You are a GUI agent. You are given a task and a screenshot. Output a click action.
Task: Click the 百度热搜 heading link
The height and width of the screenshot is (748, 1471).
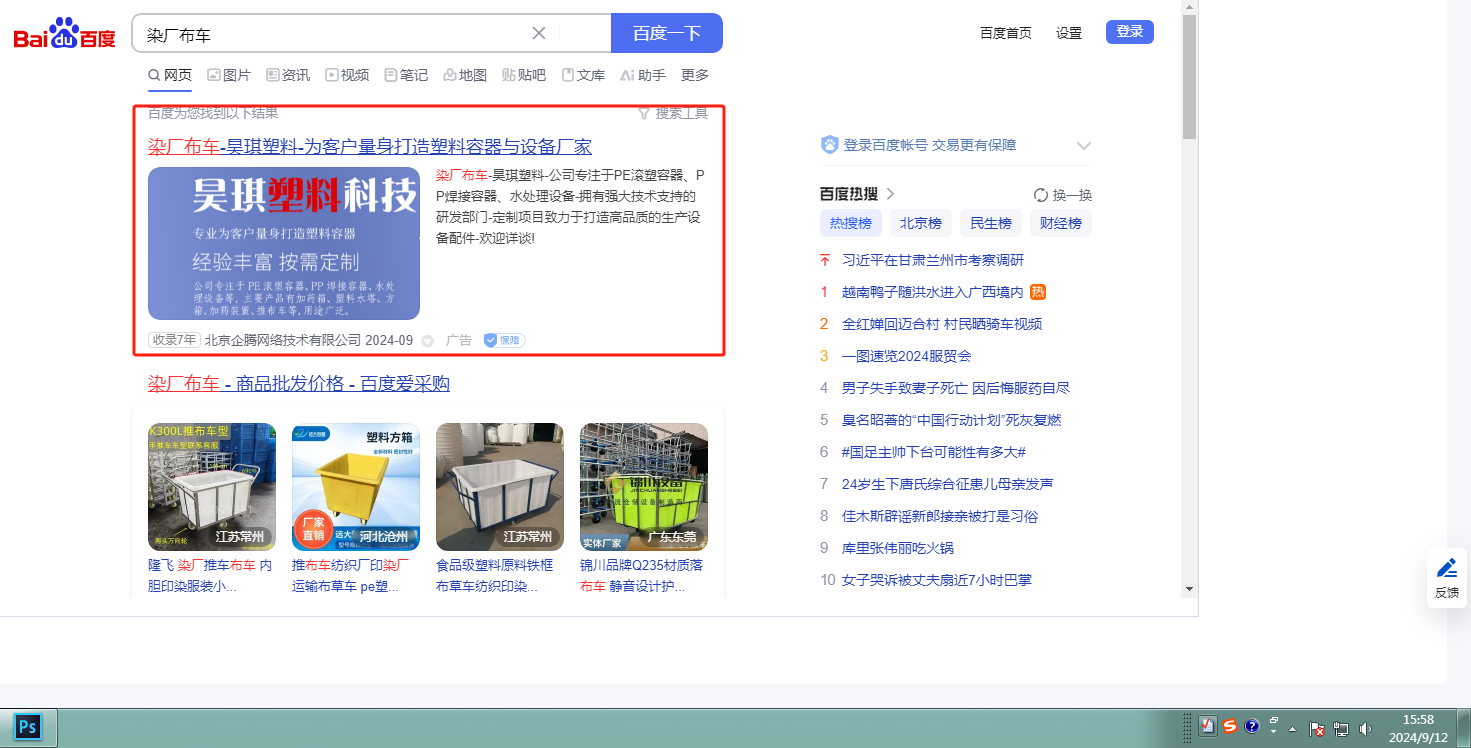(857, 194)
